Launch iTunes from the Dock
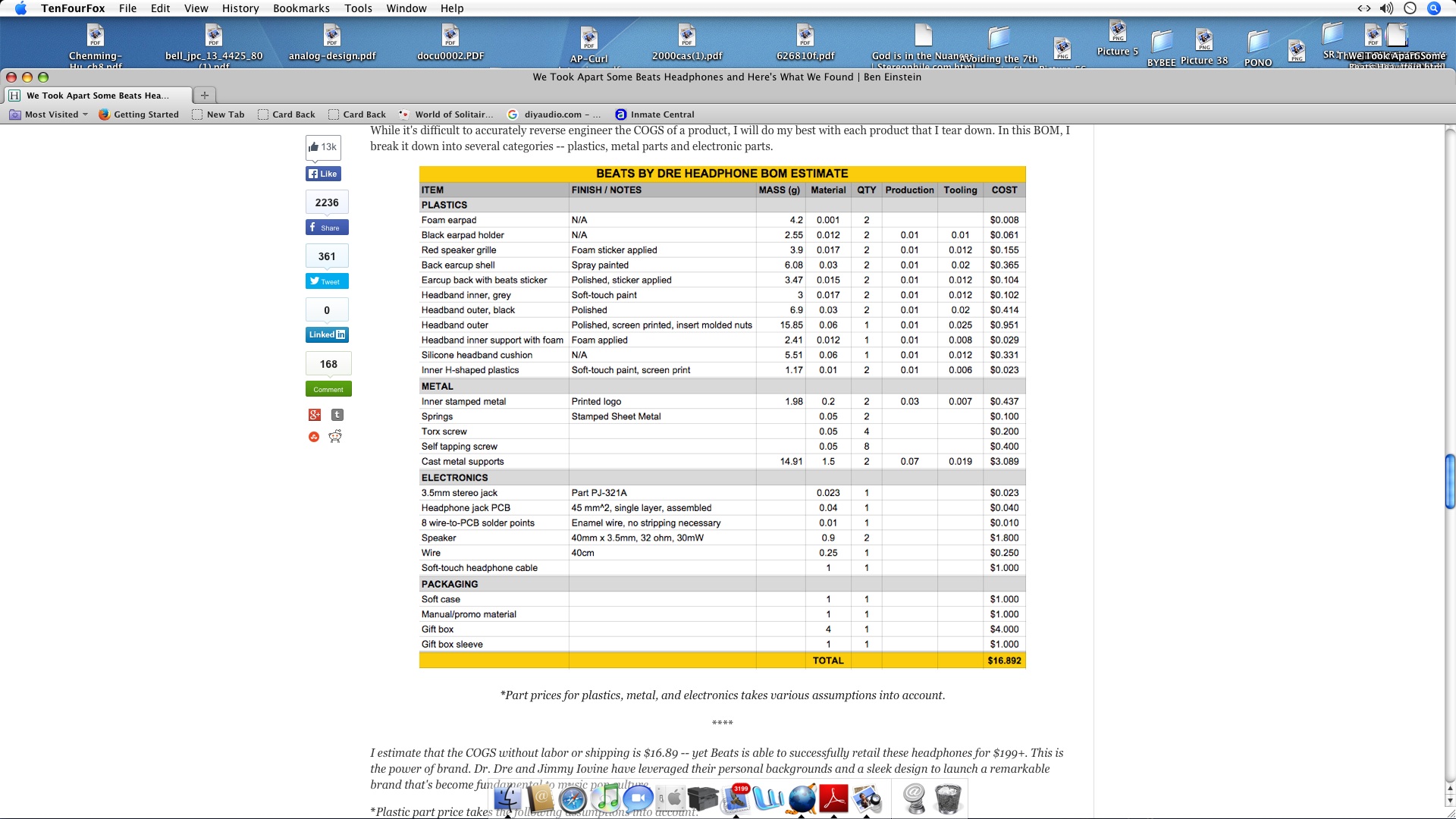Image resolution: width=1456 pixels, height=819 pixels. click(x=606, y=799)
